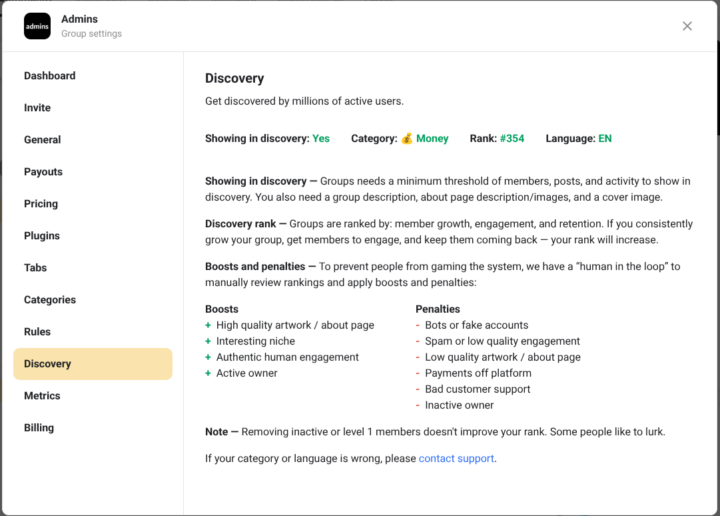Screen dimensions: 720x516
Task: Click the bold 'Discovery rank' paragraph label
Action: [240, 224]
